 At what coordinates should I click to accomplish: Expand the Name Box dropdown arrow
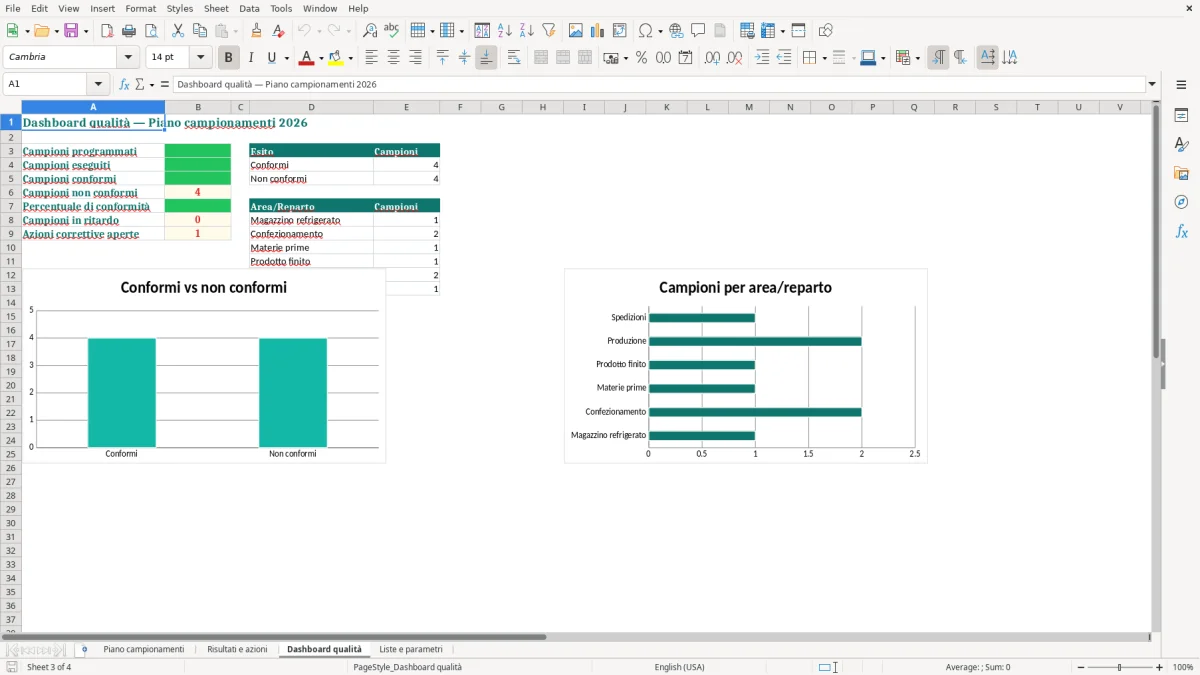pos(98,84)
